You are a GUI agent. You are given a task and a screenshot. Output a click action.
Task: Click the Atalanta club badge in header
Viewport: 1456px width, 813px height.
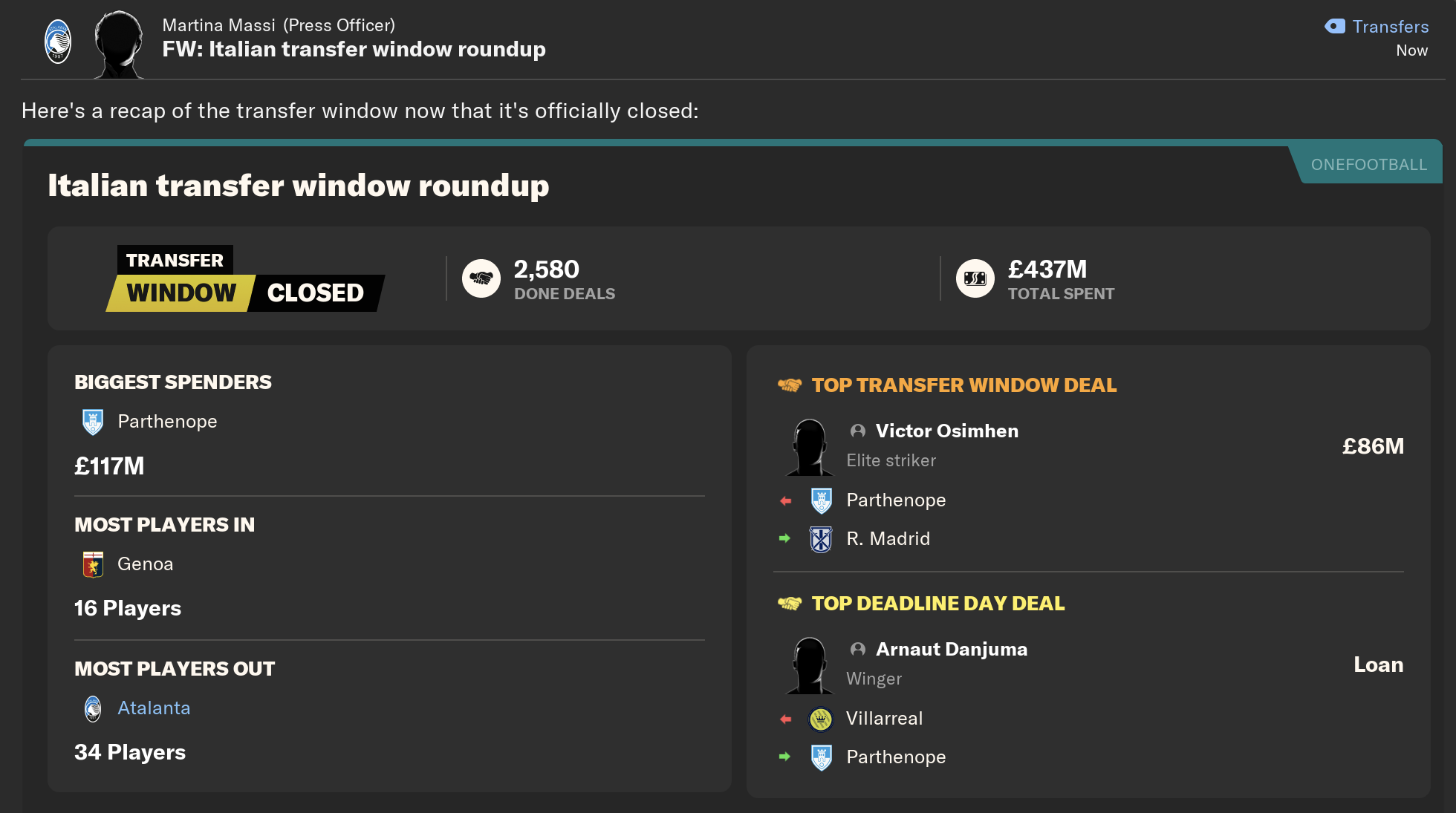(x=58, y=42)
